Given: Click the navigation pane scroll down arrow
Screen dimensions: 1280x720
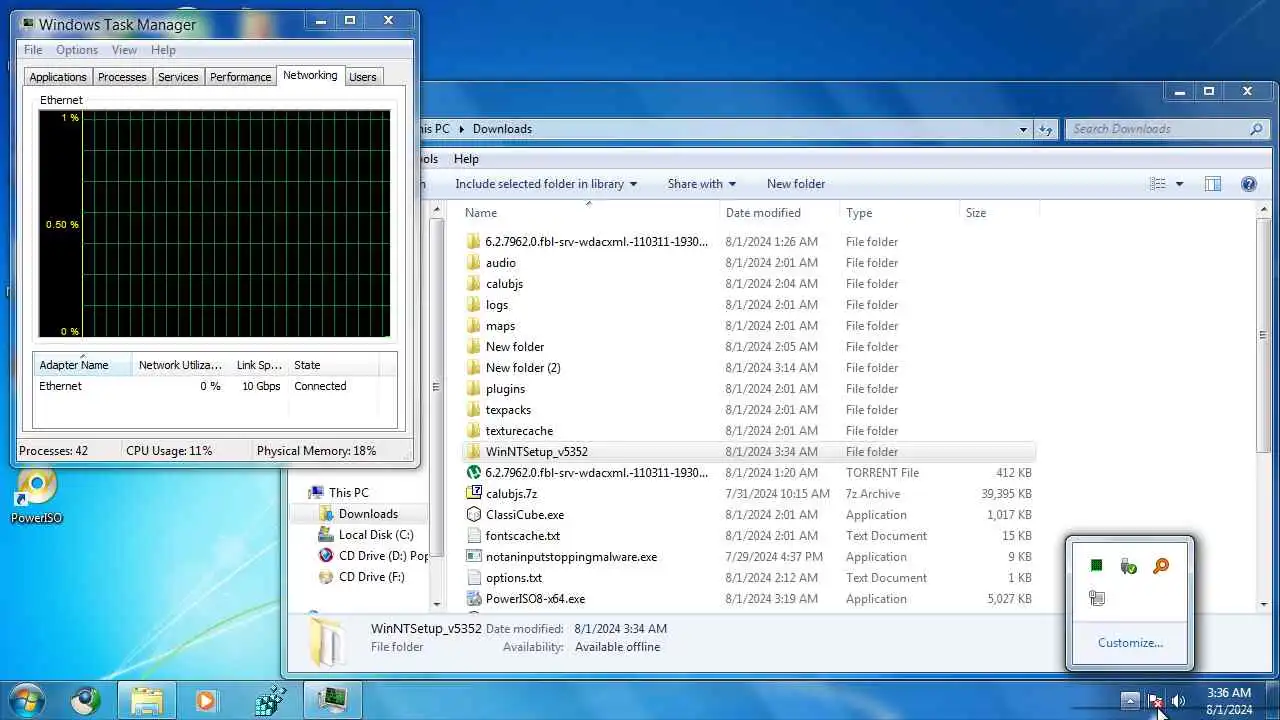Looking at the screenshot, I should coord(436,604).
